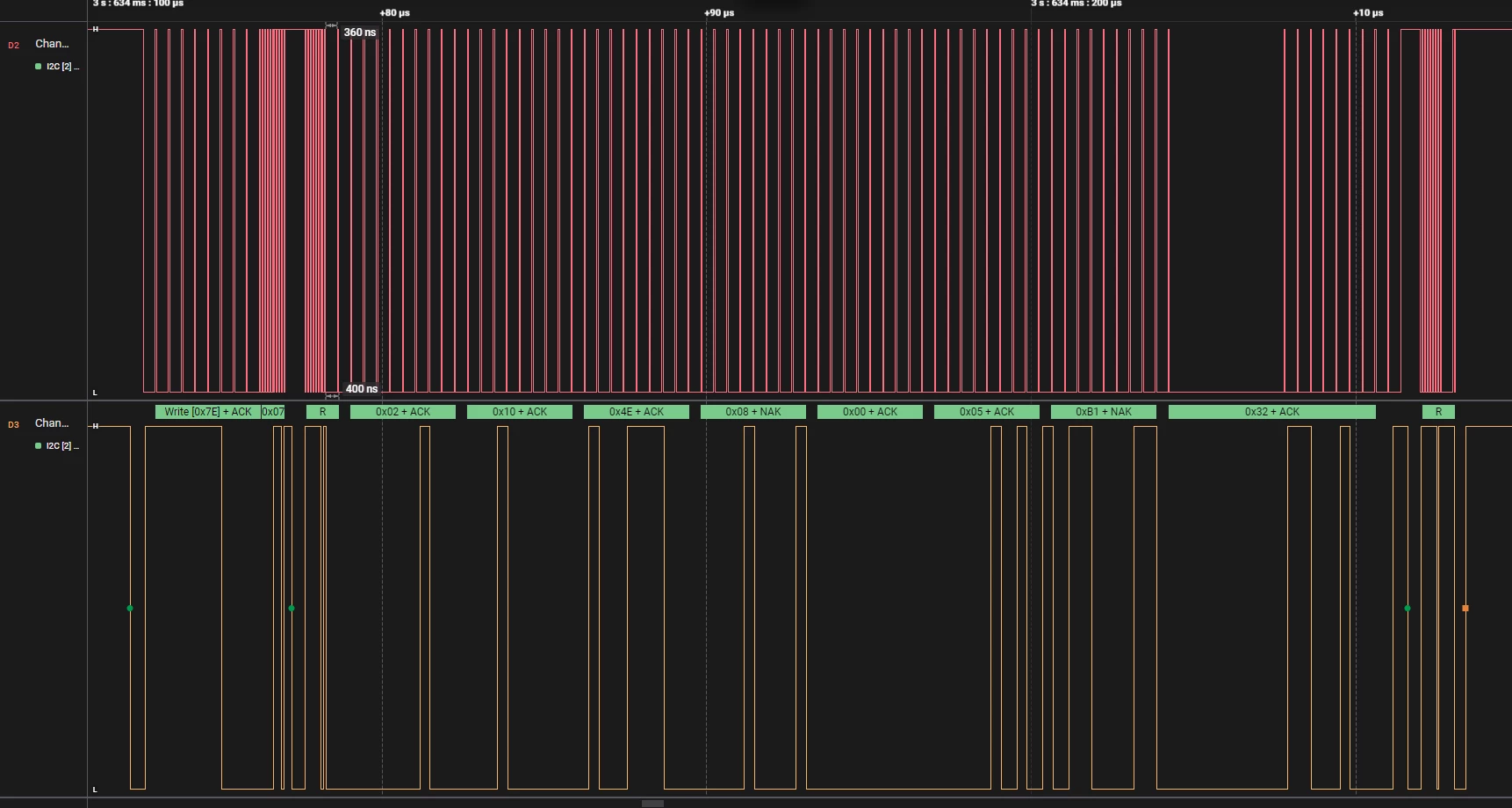Click the '360 ns' pulse width measurement

point(360,32)
